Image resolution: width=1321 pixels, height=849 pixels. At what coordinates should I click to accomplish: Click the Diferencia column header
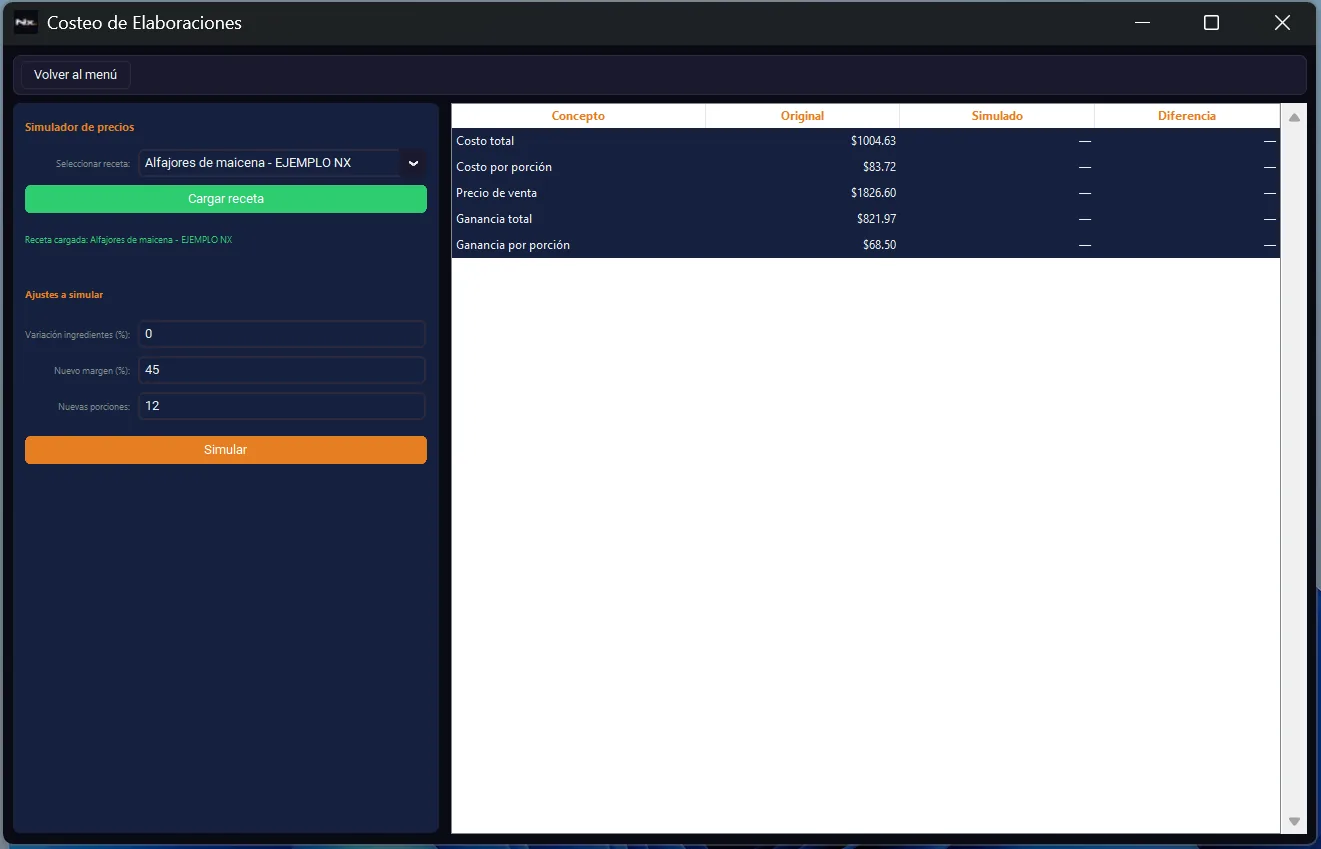click(x=1187, y=116)
